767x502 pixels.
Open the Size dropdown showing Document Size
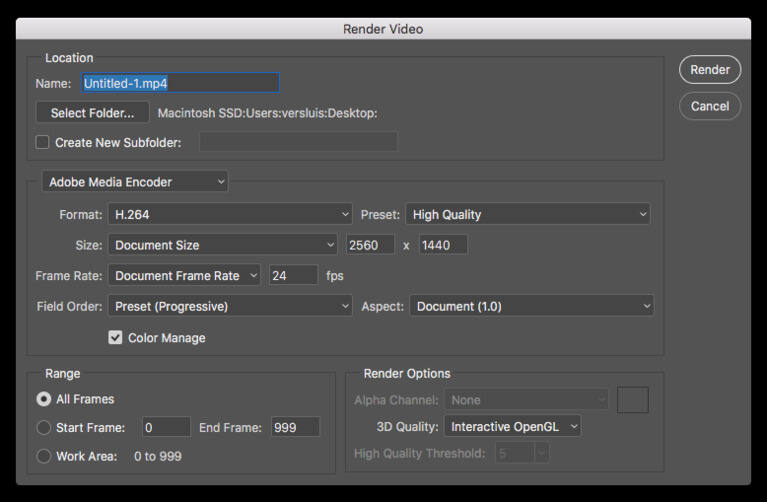pyautogui.click(x=223, y=245)
